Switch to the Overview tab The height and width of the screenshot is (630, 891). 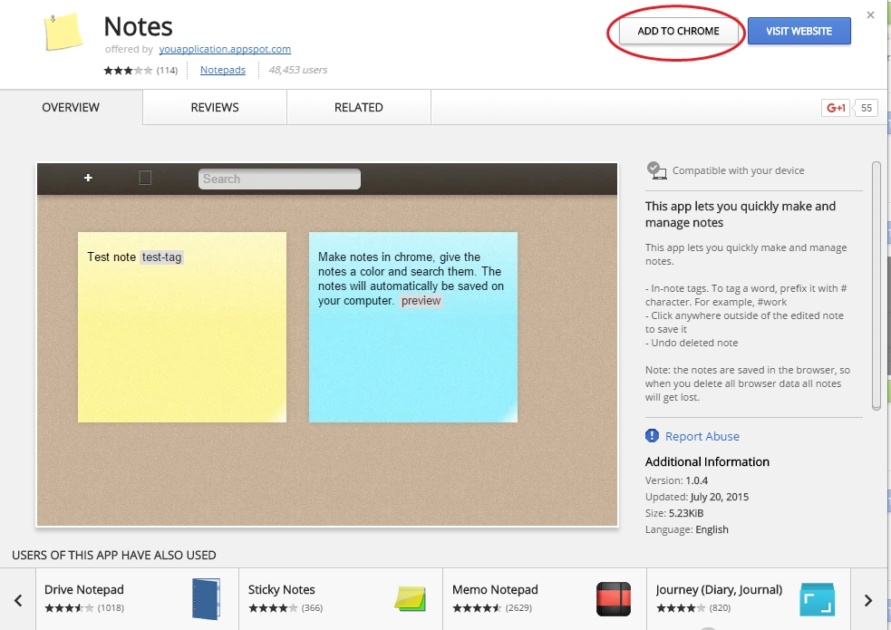[x=70, y=107]
